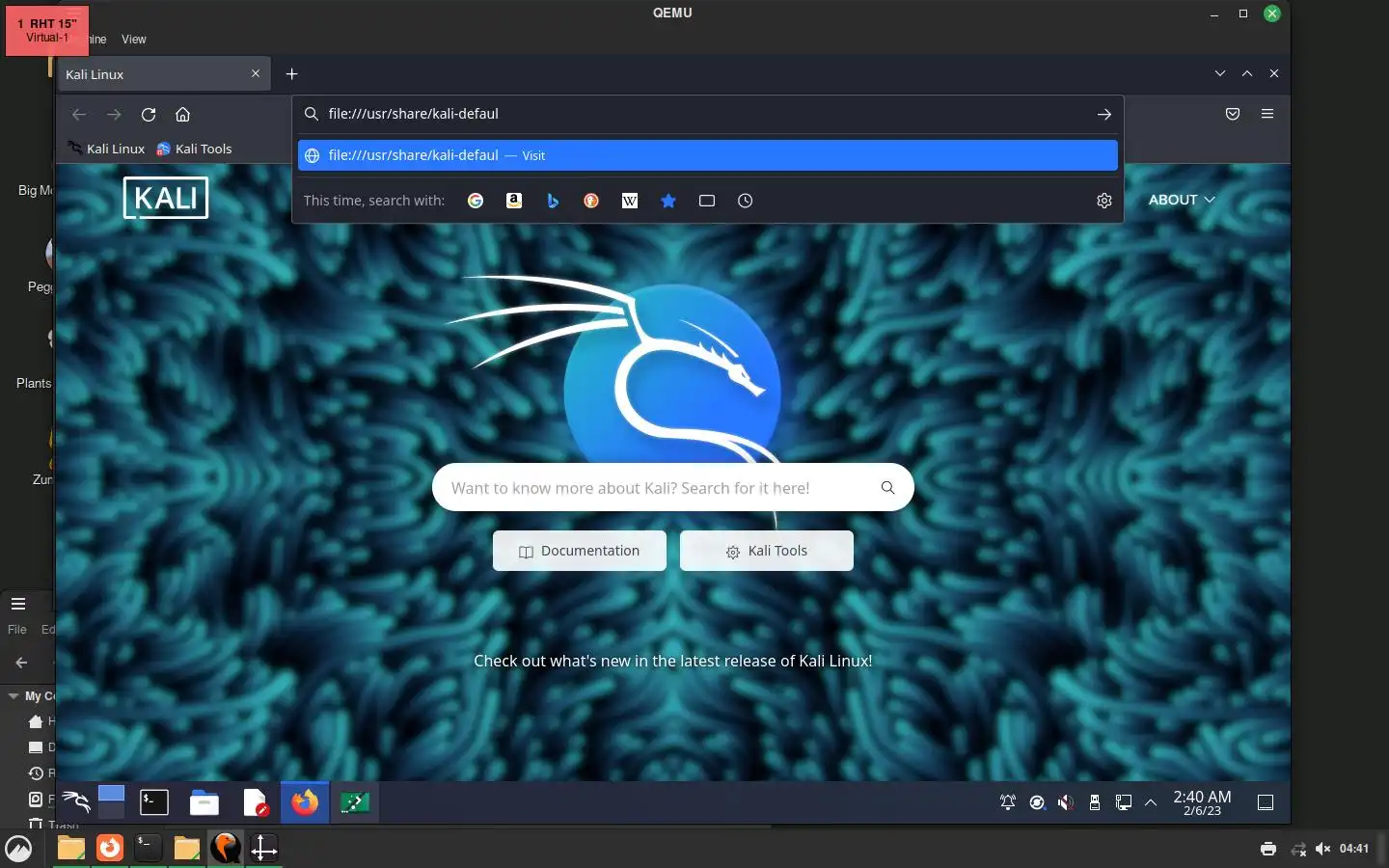Open the Kali 2:40 AM clock
The image size is (1389, 868).
click(1202, 802)
